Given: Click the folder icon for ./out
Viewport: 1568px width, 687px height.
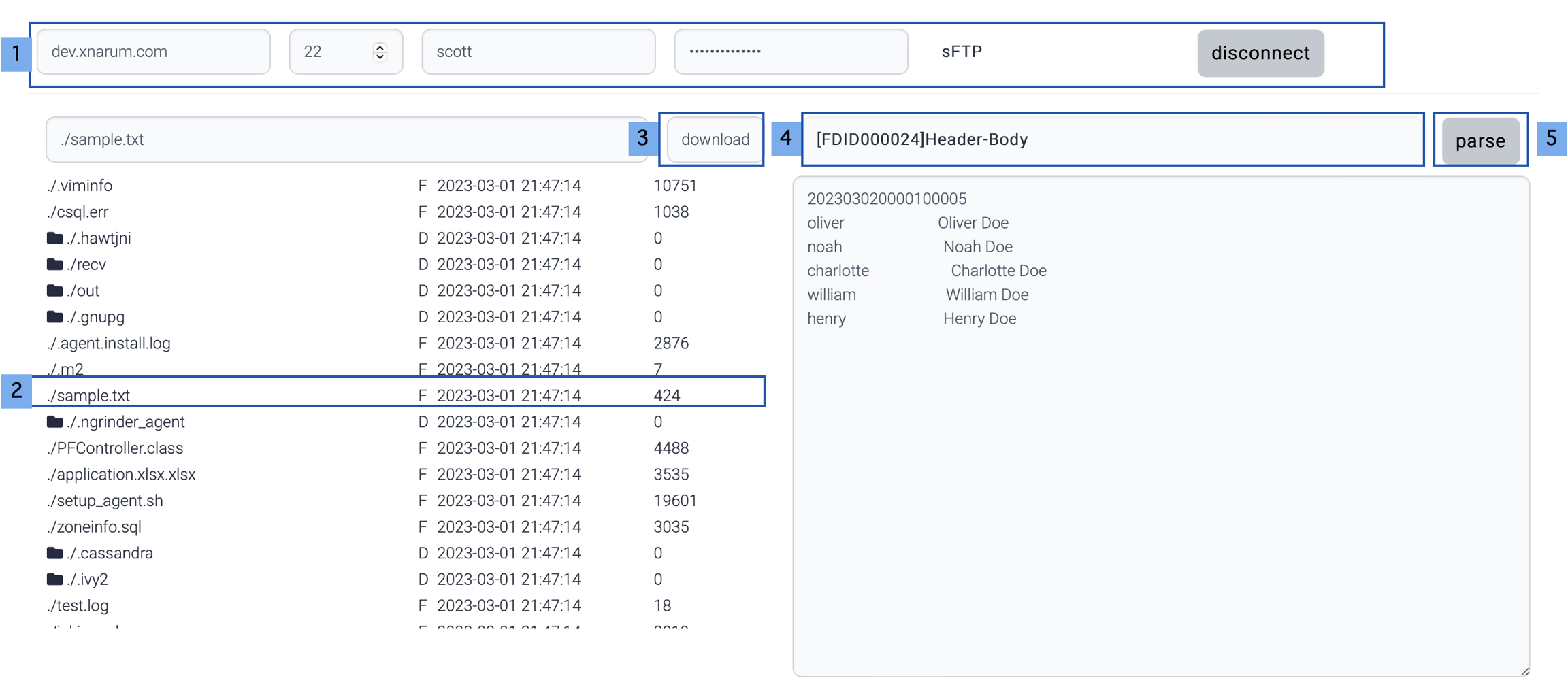Looking at the screenshot, I should (54, 290).
